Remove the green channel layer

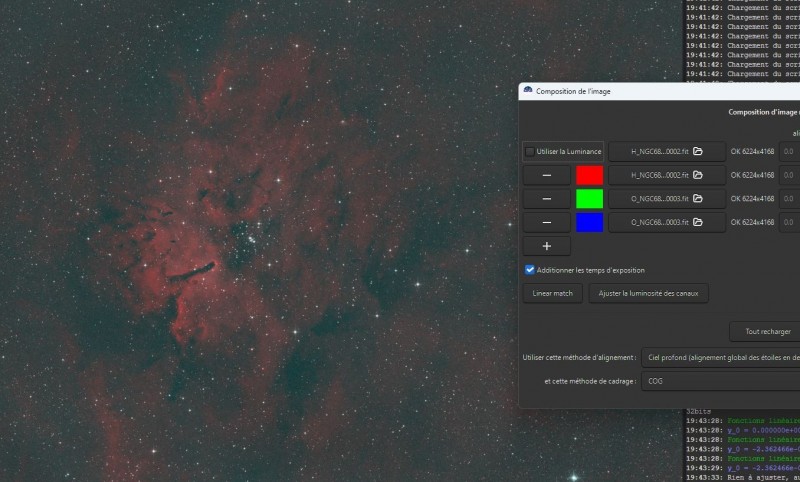[546, 198]
